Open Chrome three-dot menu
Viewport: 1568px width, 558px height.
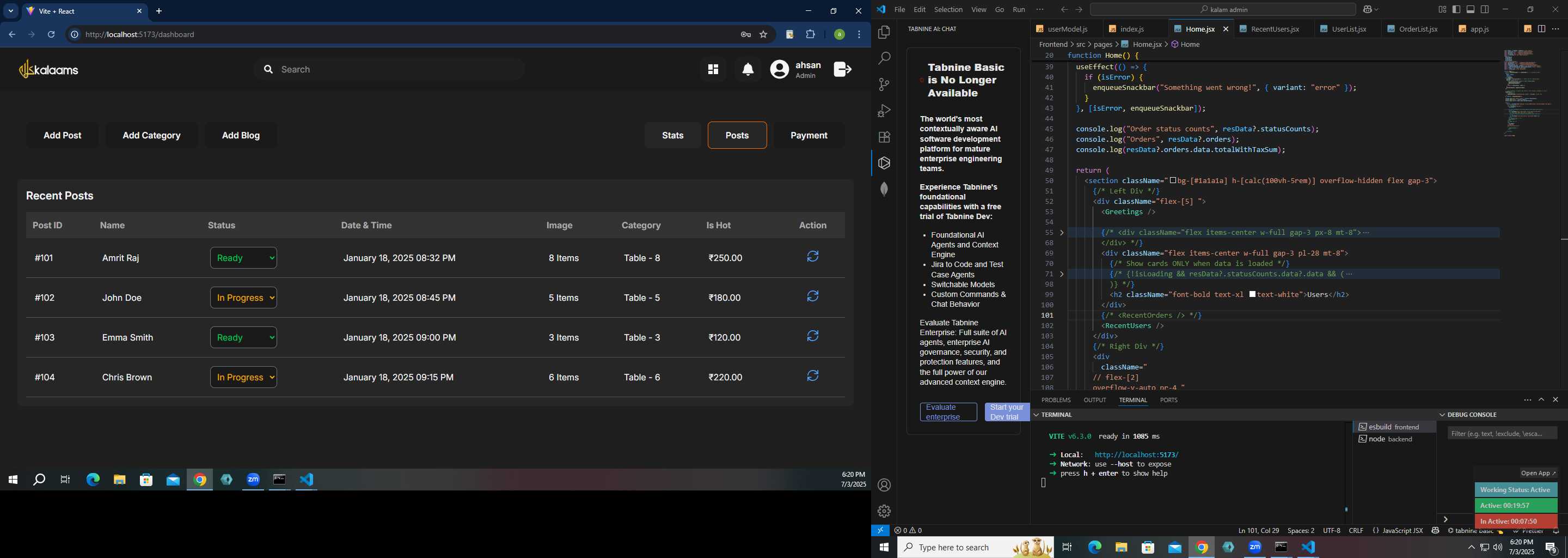coord(860,35)
